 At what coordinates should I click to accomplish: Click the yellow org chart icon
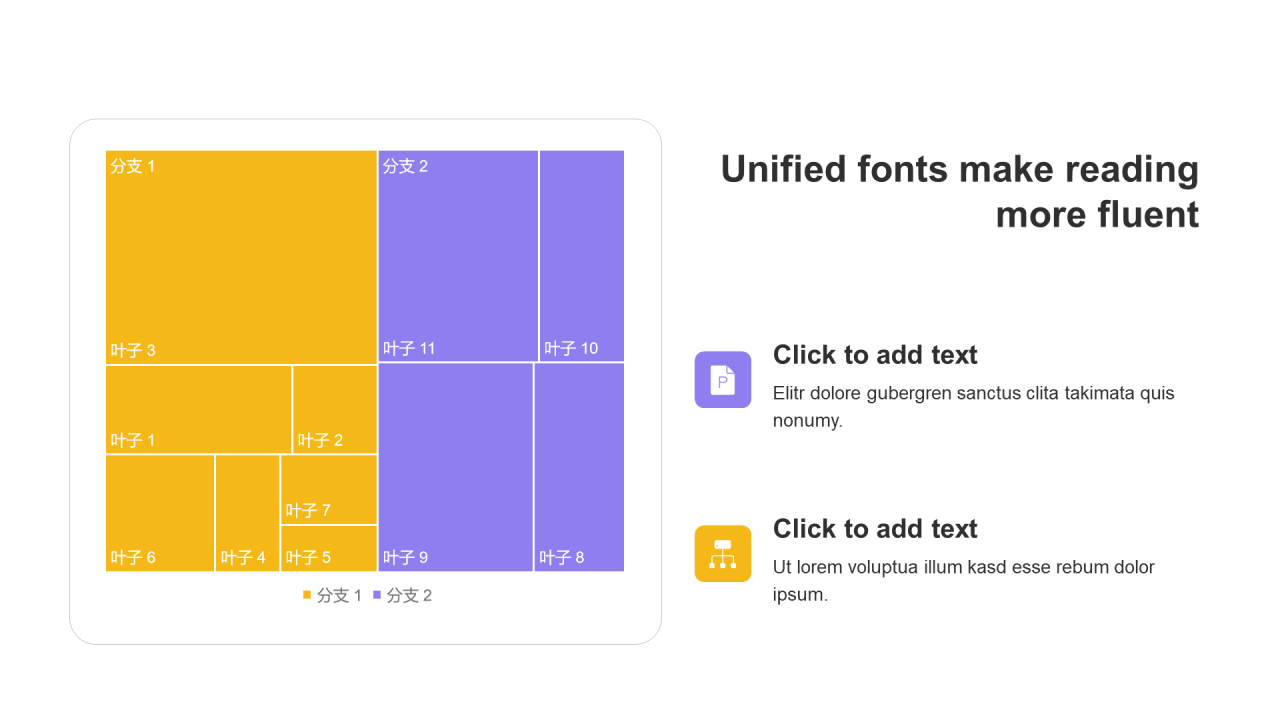coord(722,554)
